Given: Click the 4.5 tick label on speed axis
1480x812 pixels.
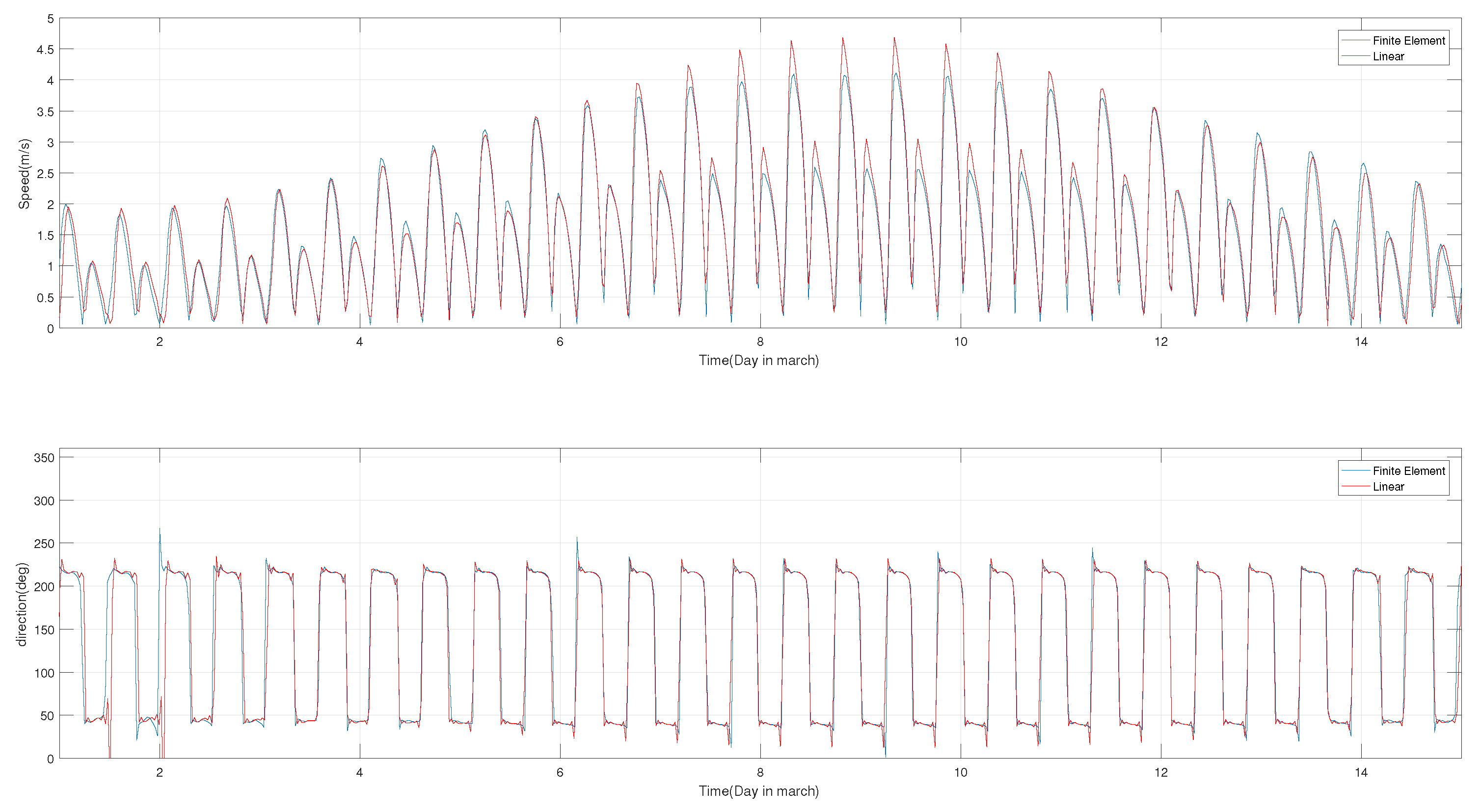Looking at the screenshot, I should click(x=45, y=50).
